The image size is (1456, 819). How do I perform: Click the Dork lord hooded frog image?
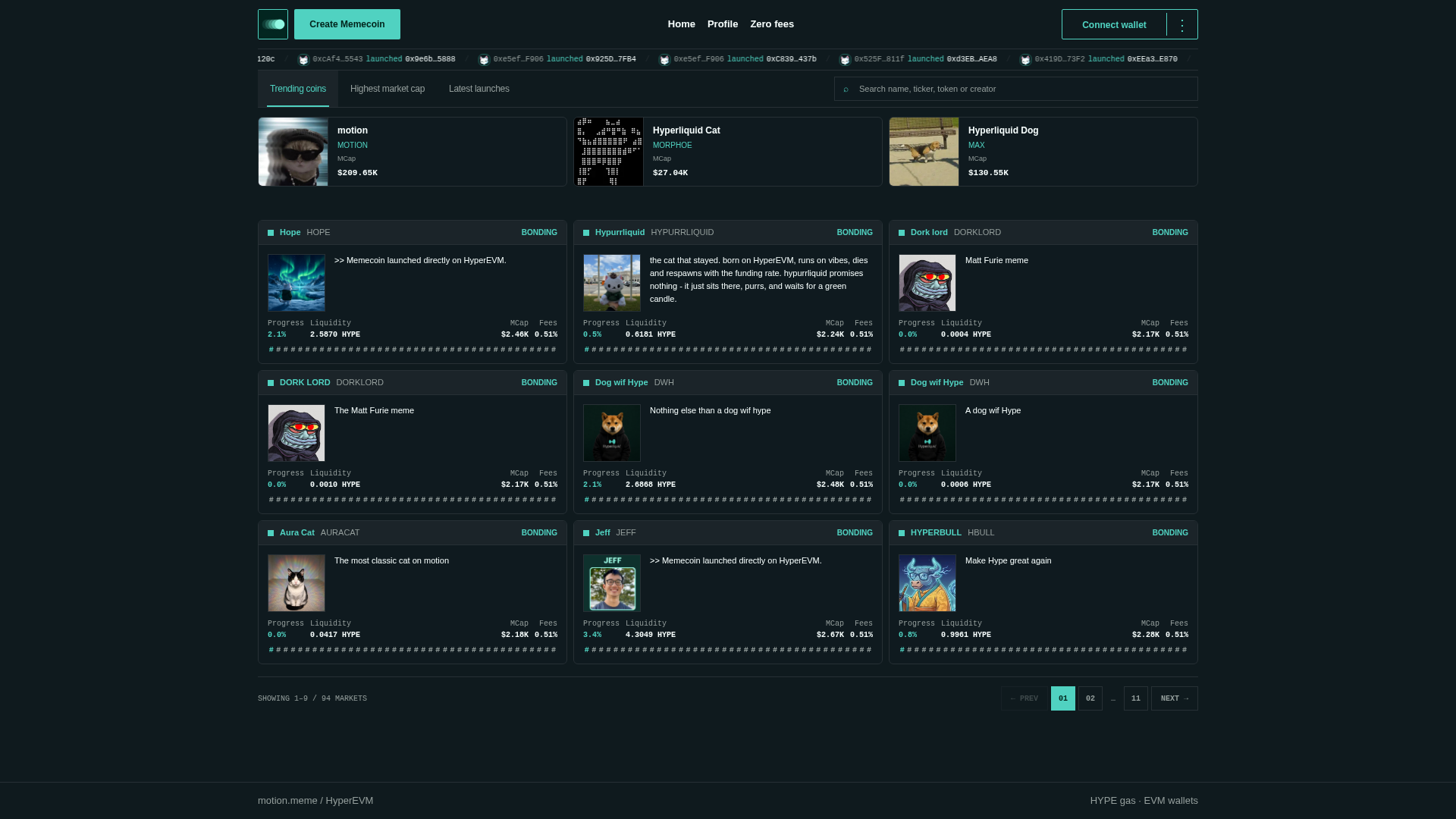pyautogui.click(x=927, y=283)
